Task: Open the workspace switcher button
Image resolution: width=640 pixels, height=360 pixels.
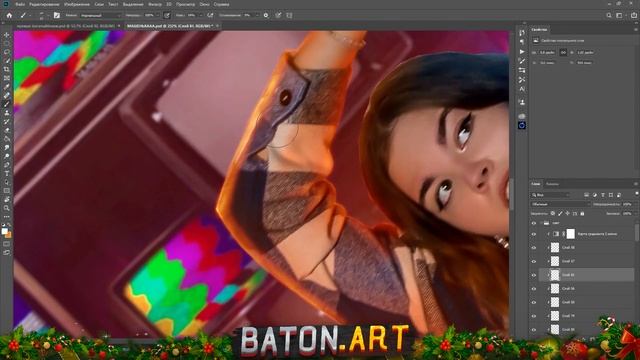Action: pyautogui.click(x=620, y=16)
